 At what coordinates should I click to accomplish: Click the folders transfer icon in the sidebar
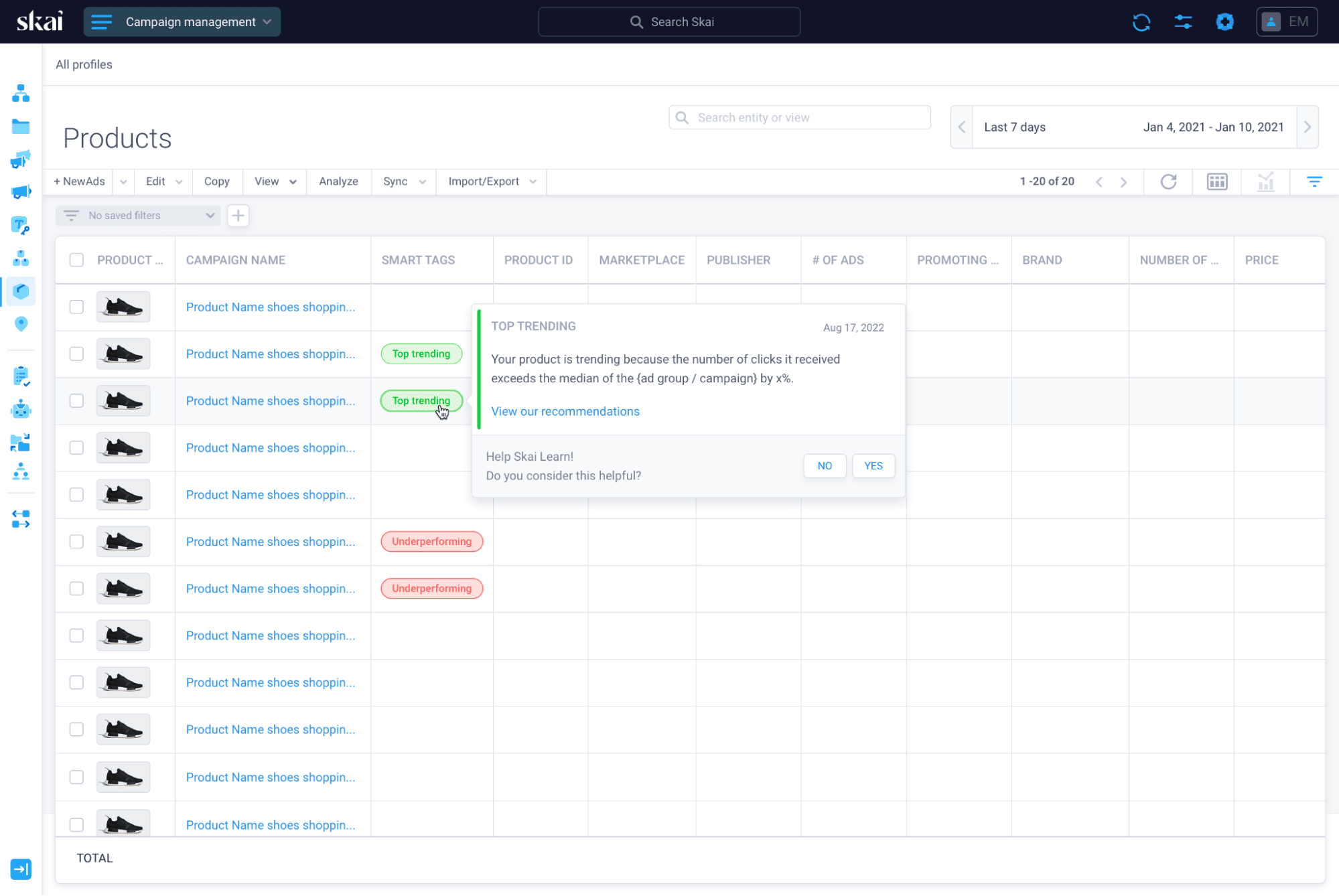click(21, 442)
